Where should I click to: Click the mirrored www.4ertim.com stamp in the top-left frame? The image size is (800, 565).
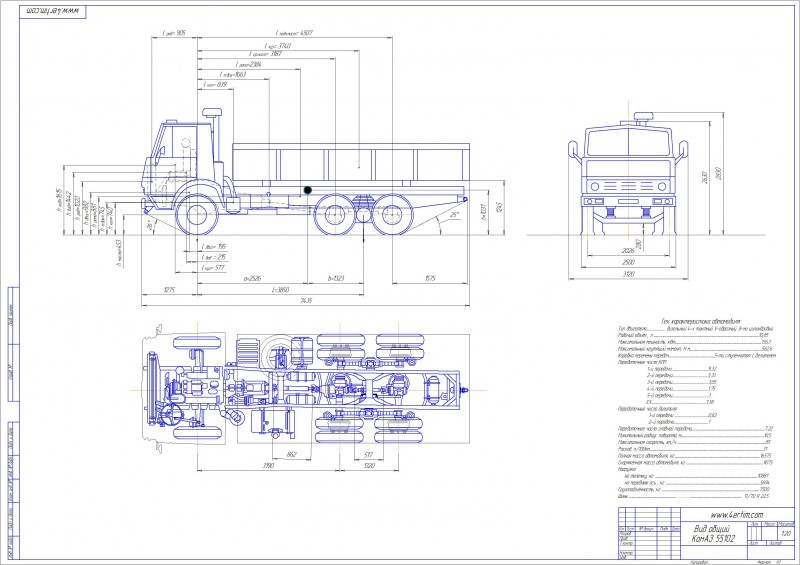pos(53,12)
